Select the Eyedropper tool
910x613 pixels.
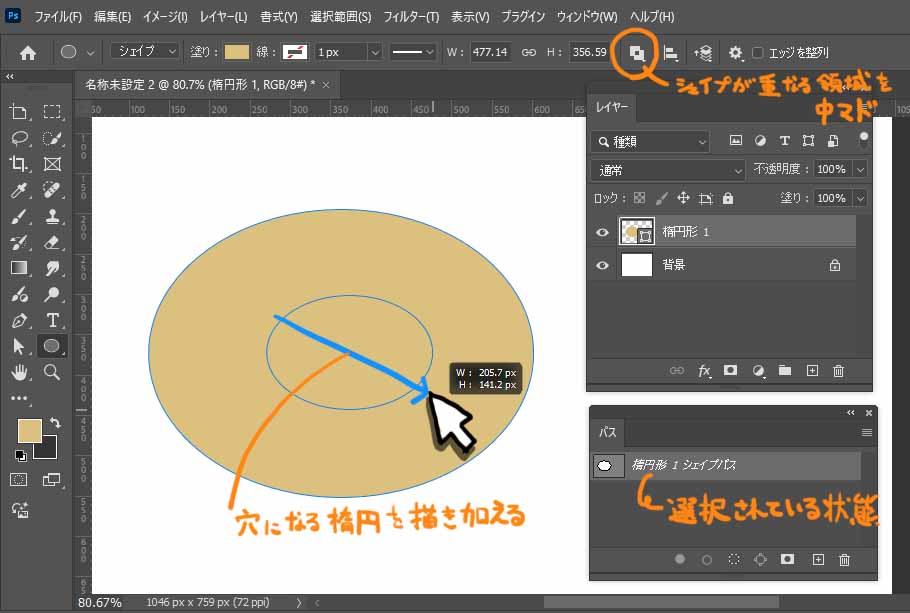tap(19, 190)
